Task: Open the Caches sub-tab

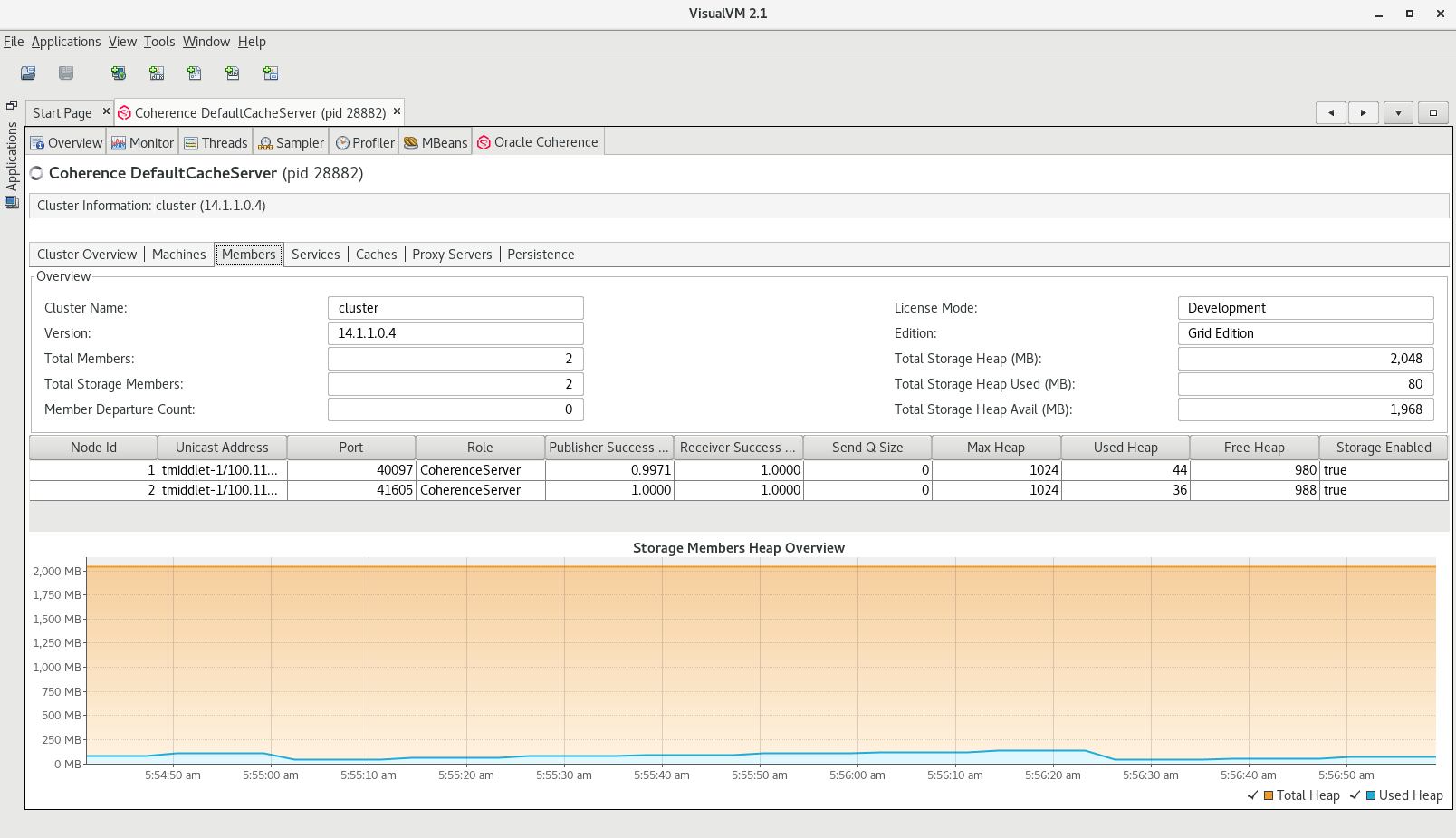Action: tap(377, 255)
